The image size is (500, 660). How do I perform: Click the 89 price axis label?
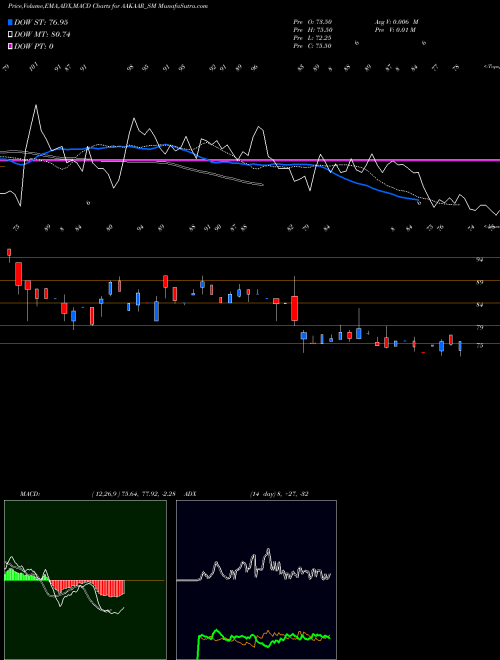[x=479, y=282]
